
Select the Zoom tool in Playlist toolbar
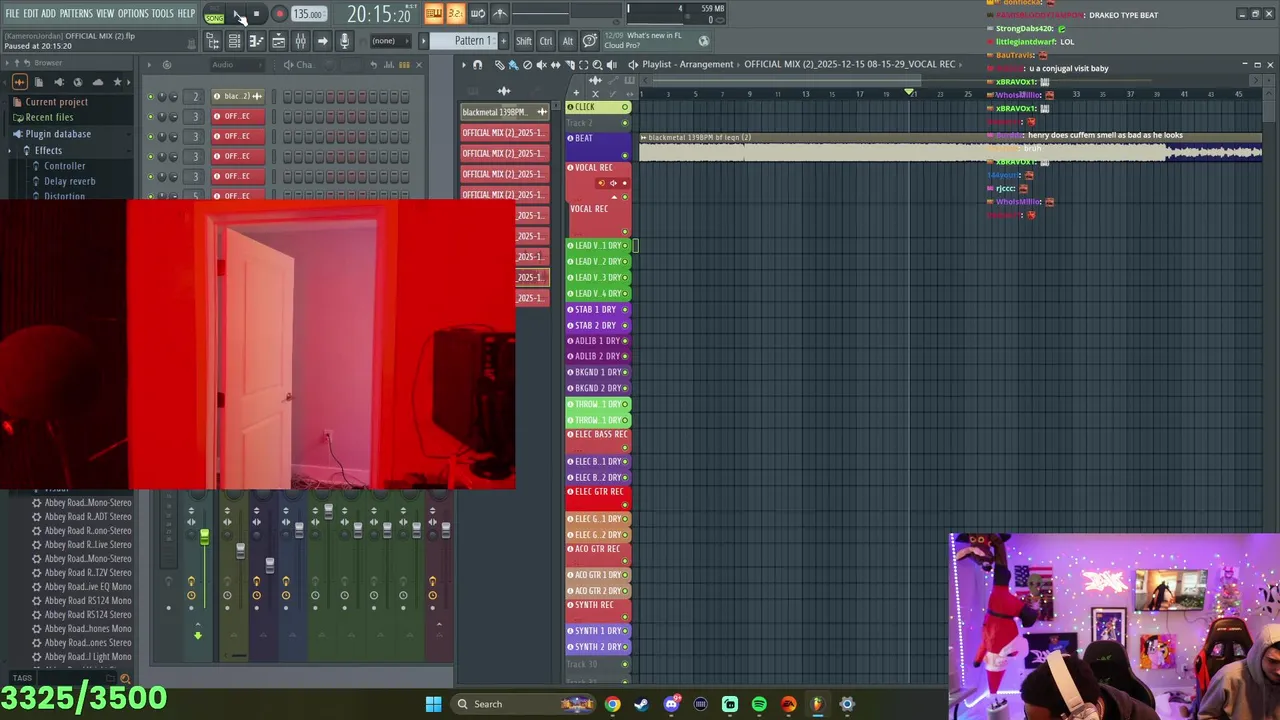click(597, 65)
